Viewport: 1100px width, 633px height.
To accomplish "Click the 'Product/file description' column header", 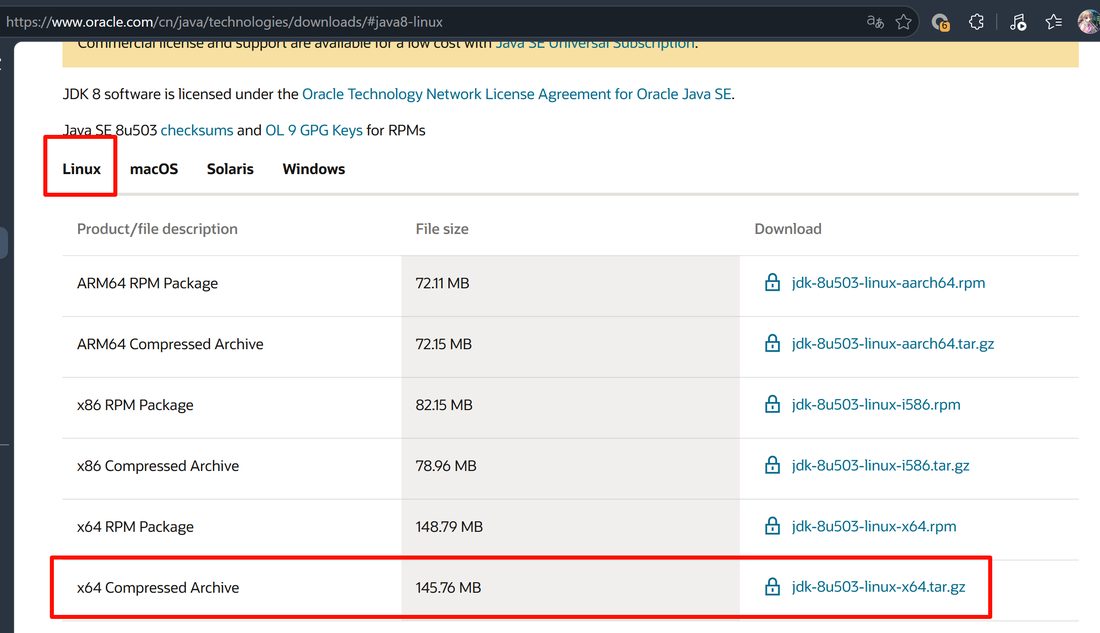I will 157,229.
